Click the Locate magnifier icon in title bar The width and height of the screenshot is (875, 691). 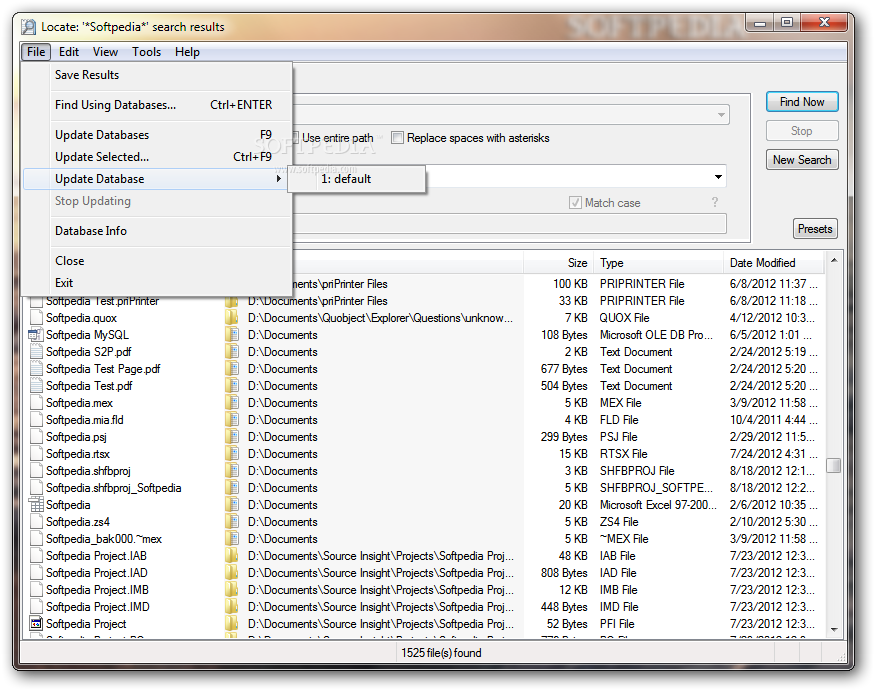[x=28, y=27]
